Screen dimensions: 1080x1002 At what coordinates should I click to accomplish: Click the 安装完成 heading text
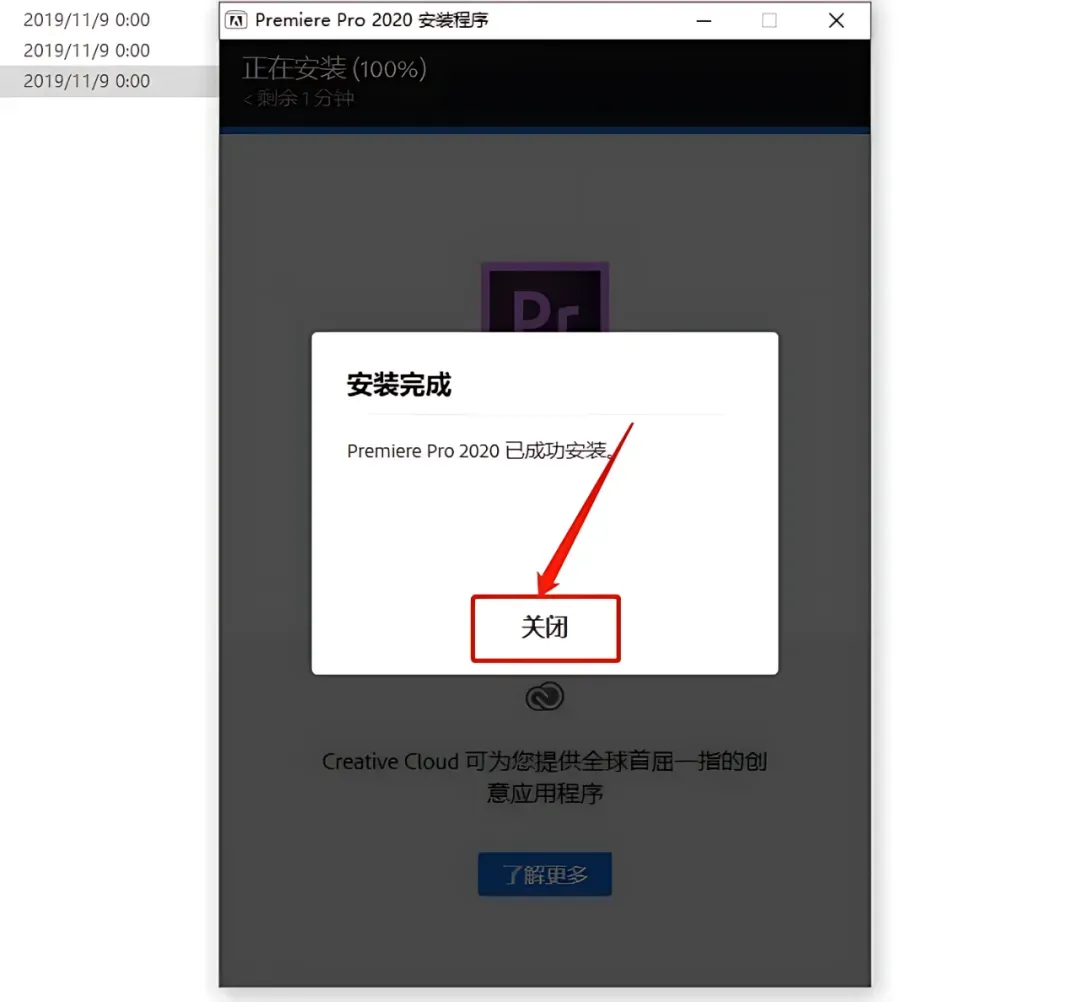(399, 384)
